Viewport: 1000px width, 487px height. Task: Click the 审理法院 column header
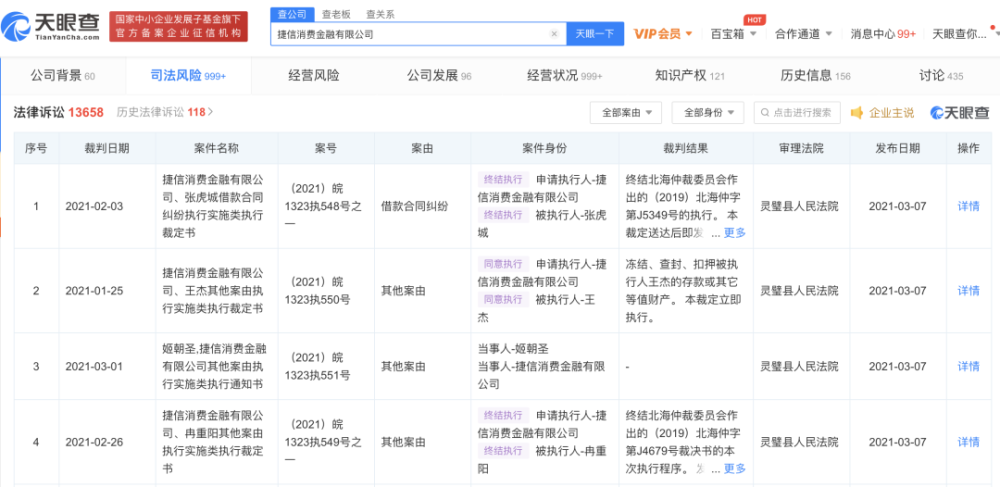[801, 149]
